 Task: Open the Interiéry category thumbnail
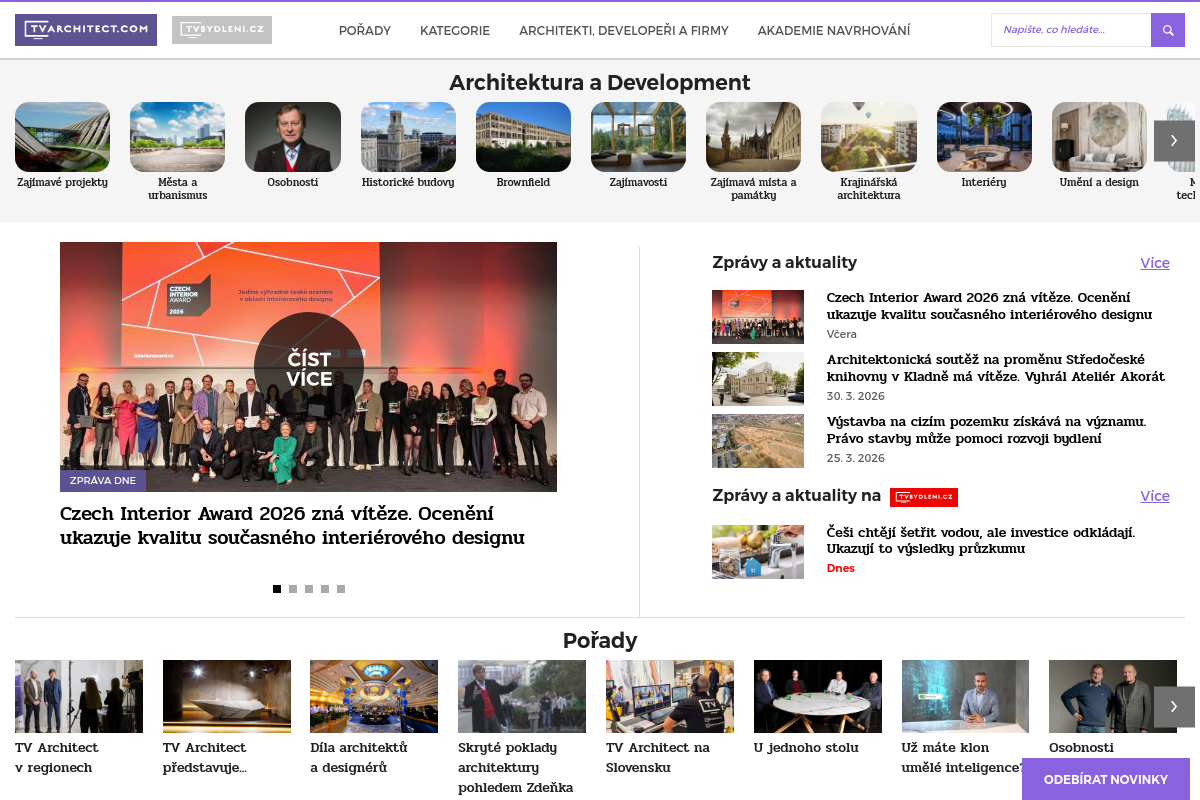pos(983,136)
